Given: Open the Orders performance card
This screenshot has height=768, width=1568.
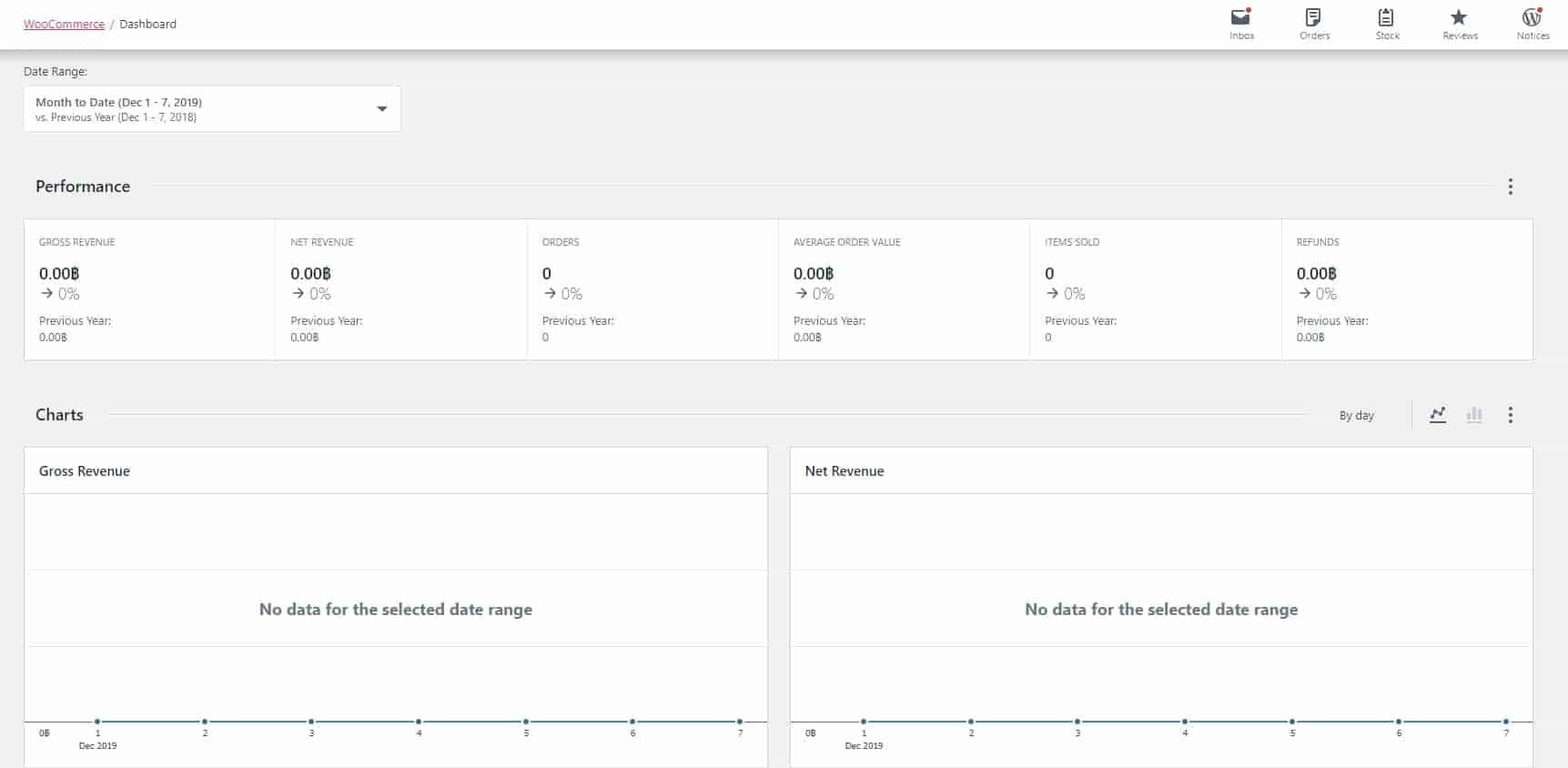Looking at the screenshot, I should (652, 289).
